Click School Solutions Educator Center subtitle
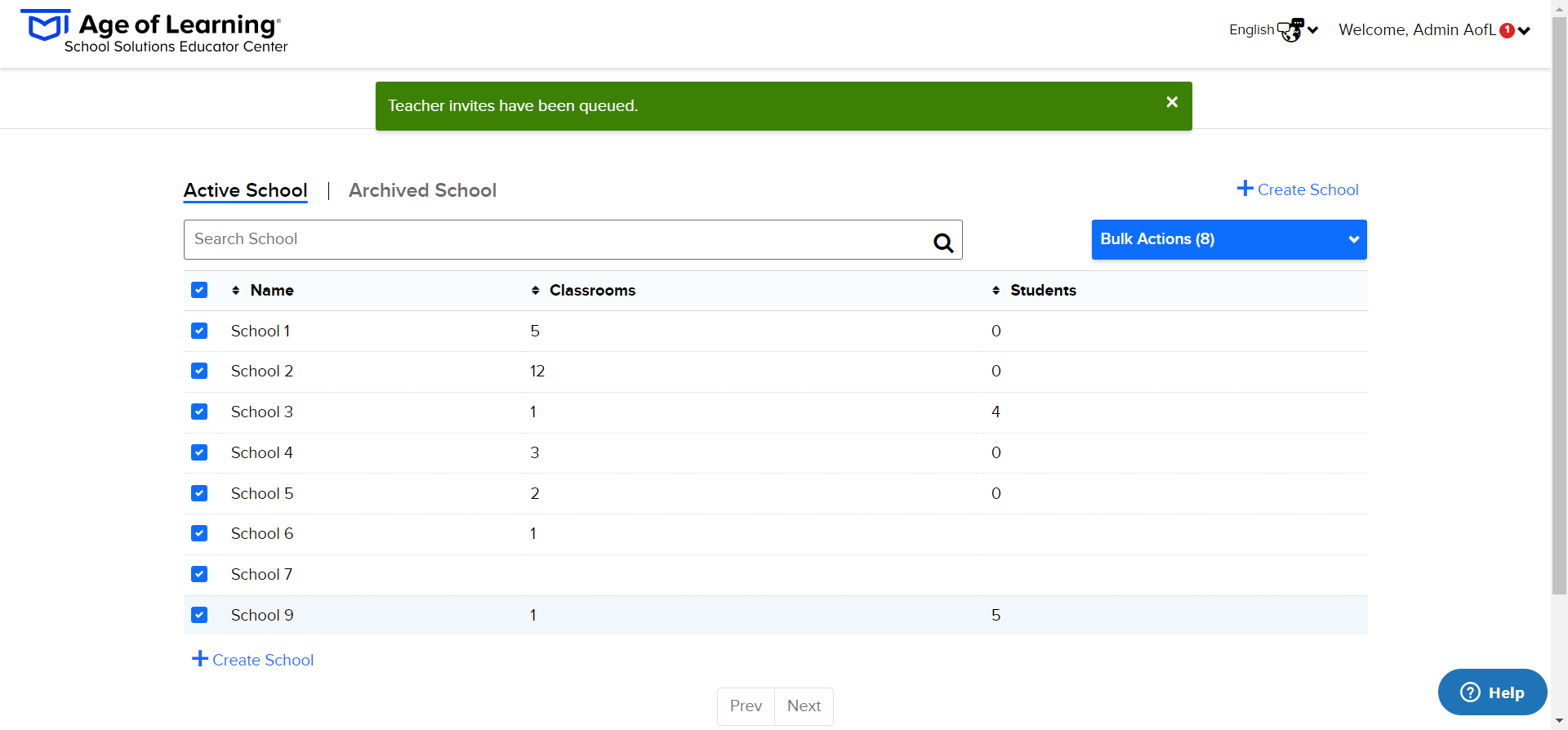1568x730 pixels. click(176, 47)
